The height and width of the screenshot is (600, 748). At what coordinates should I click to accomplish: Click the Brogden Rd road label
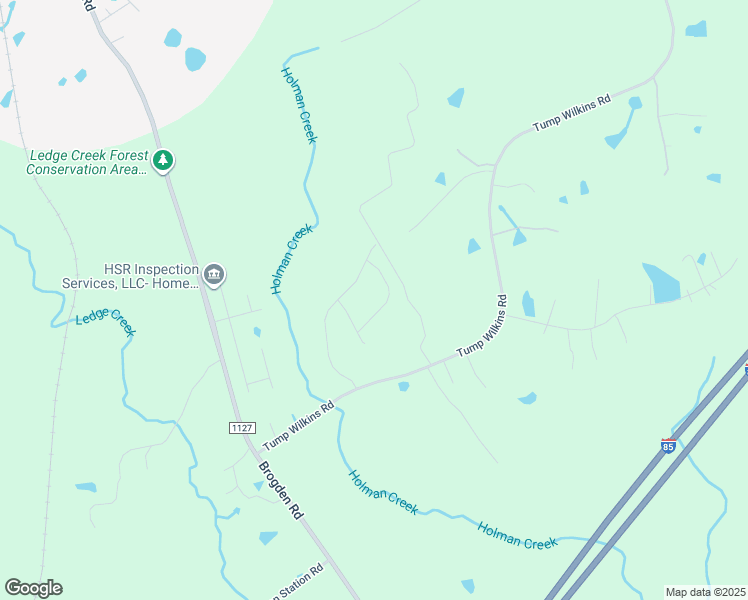point(281,490)
